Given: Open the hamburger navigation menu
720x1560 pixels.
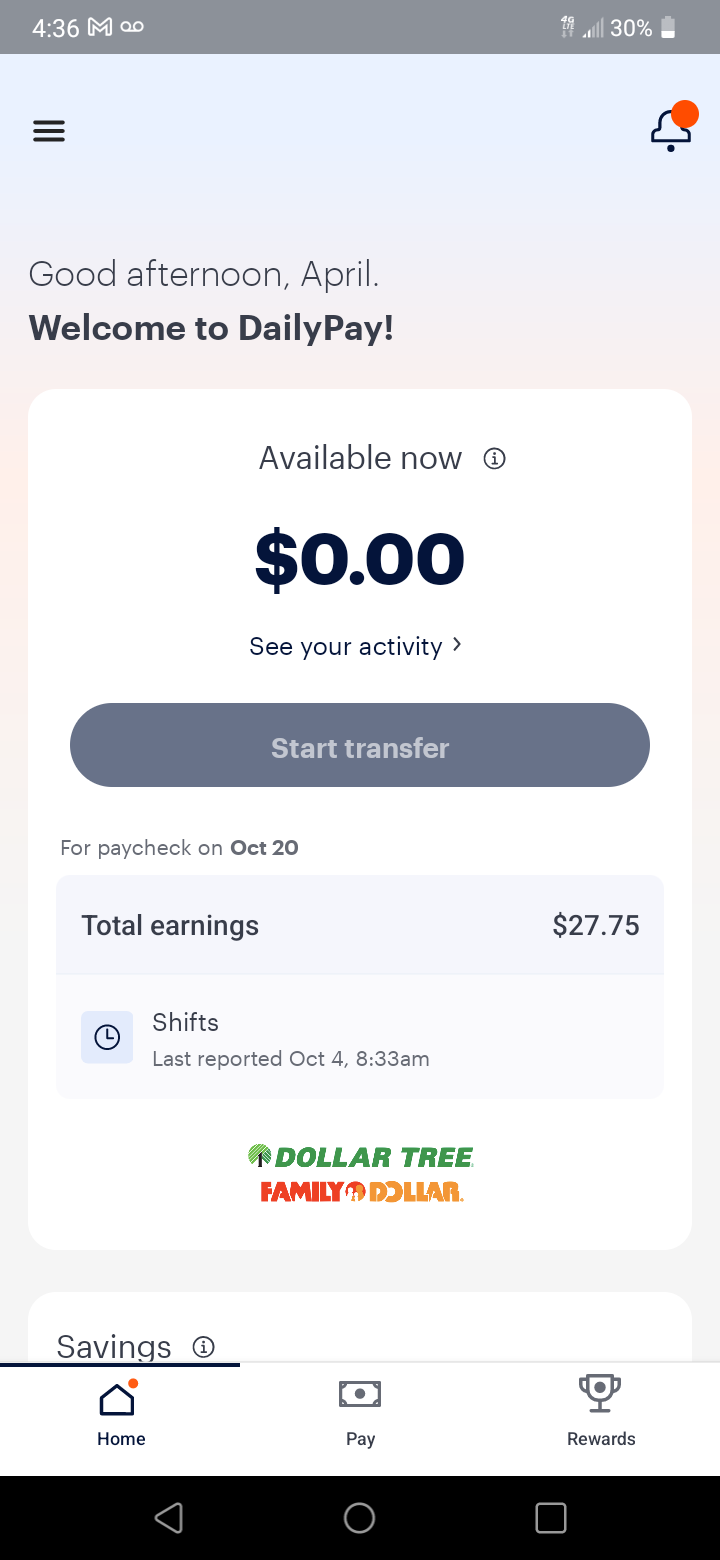Looking at the screenshot, I should (49, 131).
